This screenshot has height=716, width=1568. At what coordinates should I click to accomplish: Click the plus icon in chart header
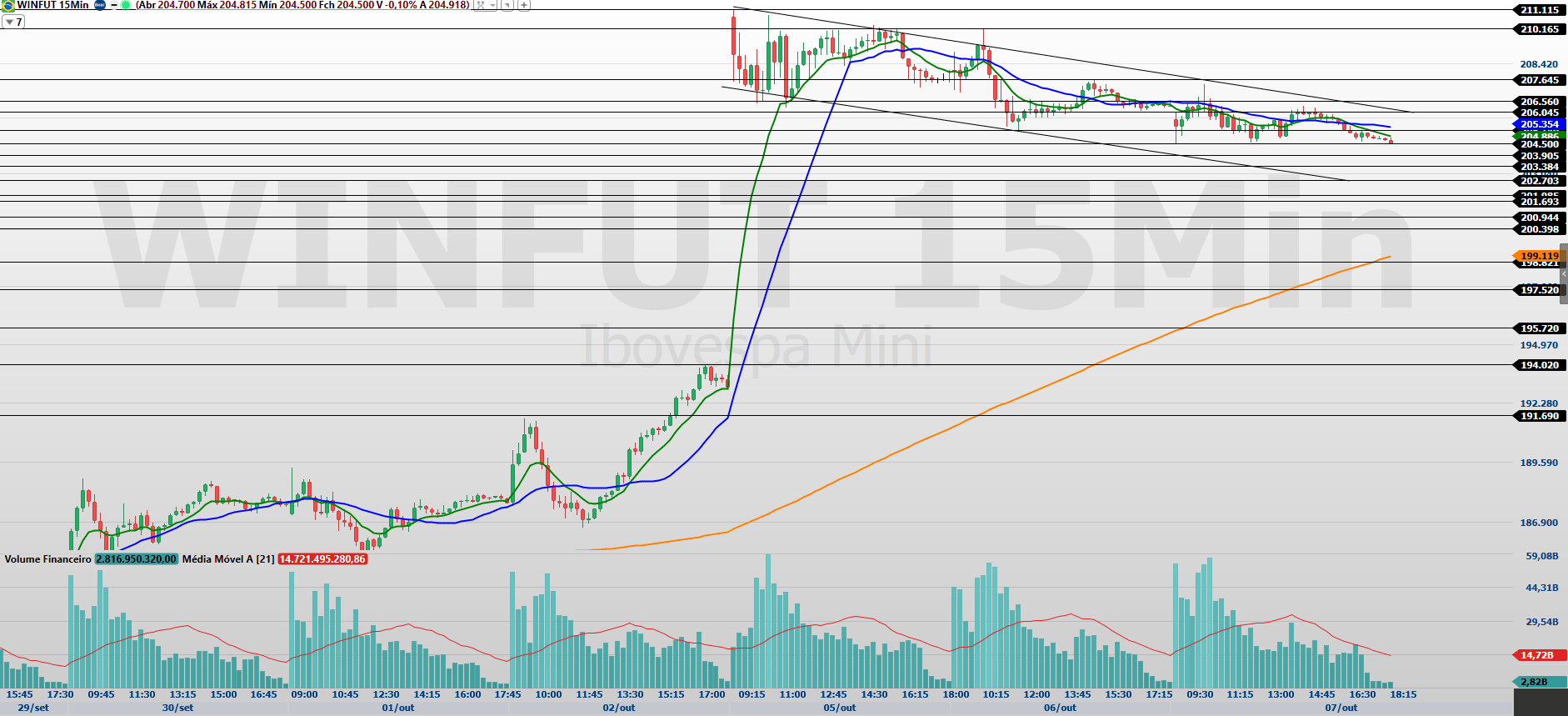click(x=524, y=5)
